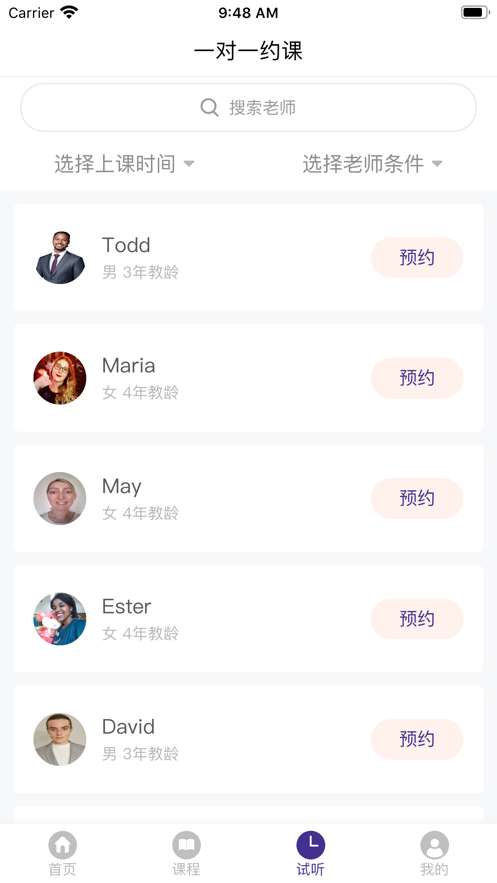Open Ester's avatar picture
Image resolution: width=497 pixels, height=883 pixels.
[x=60, y=618]
